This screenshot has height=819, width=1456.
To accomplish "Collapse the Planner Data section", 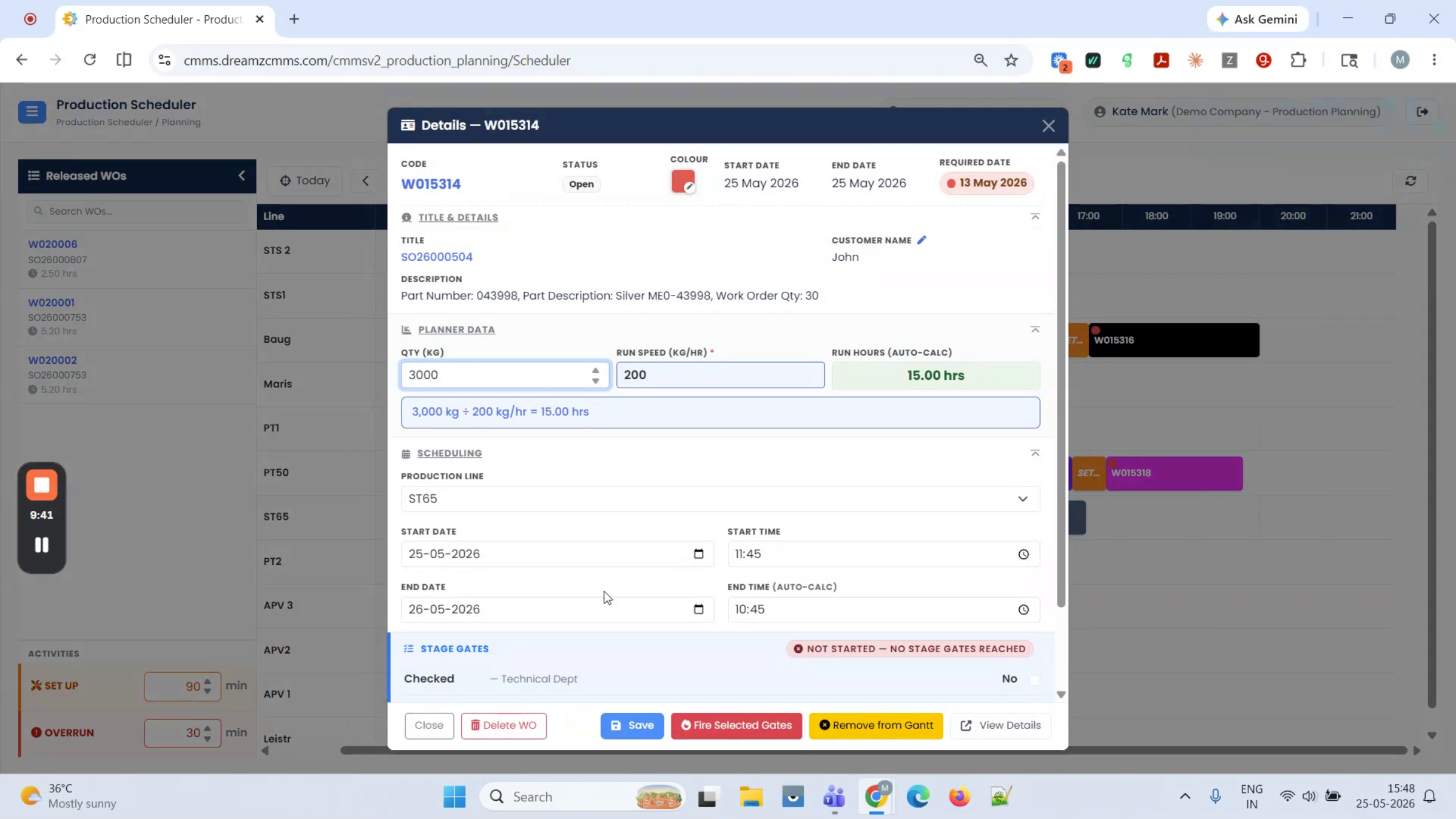I will pos(1035,329).
